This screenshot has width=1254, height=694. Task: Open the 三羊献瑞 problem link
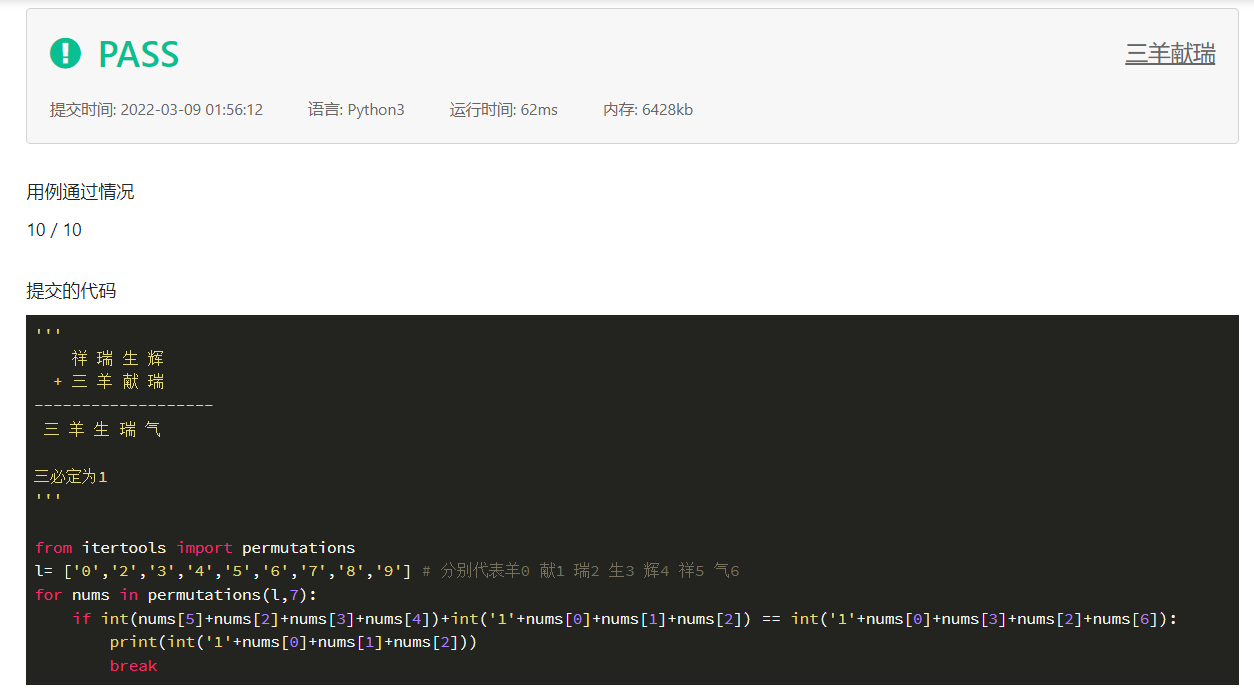click(x=1170, y=54)
